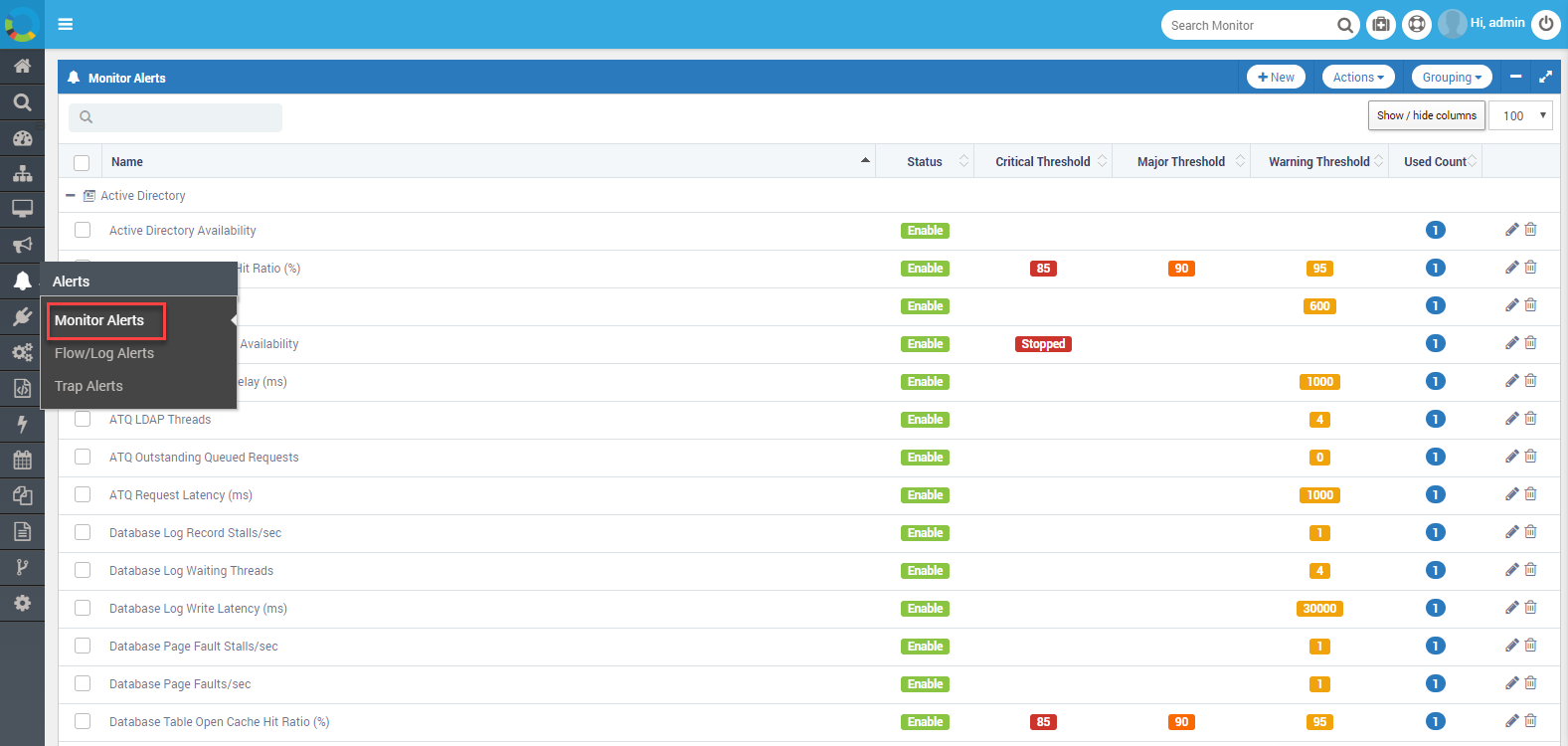The image size is (1568, 746).
Task: Click the 600 warning threshold badge
Action: [1319, 306]
